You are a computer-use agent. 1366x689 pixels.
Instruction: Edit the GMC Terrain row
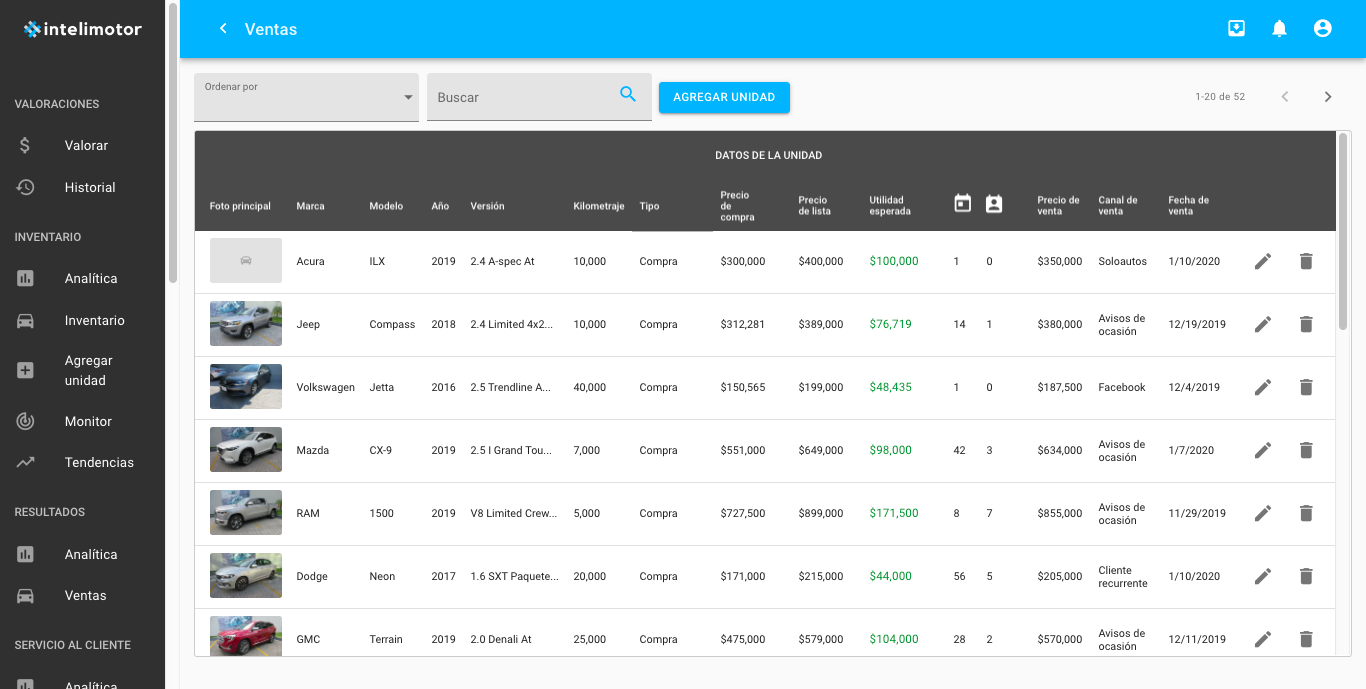1263,639
